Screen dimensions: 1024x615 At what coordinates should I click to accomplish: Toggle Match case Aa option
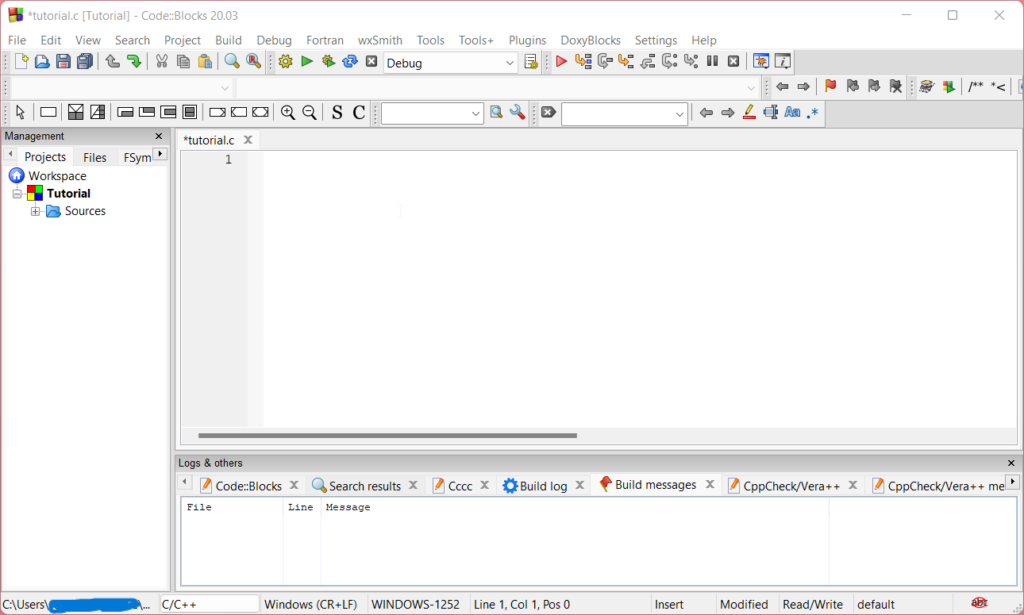[792, 112]
